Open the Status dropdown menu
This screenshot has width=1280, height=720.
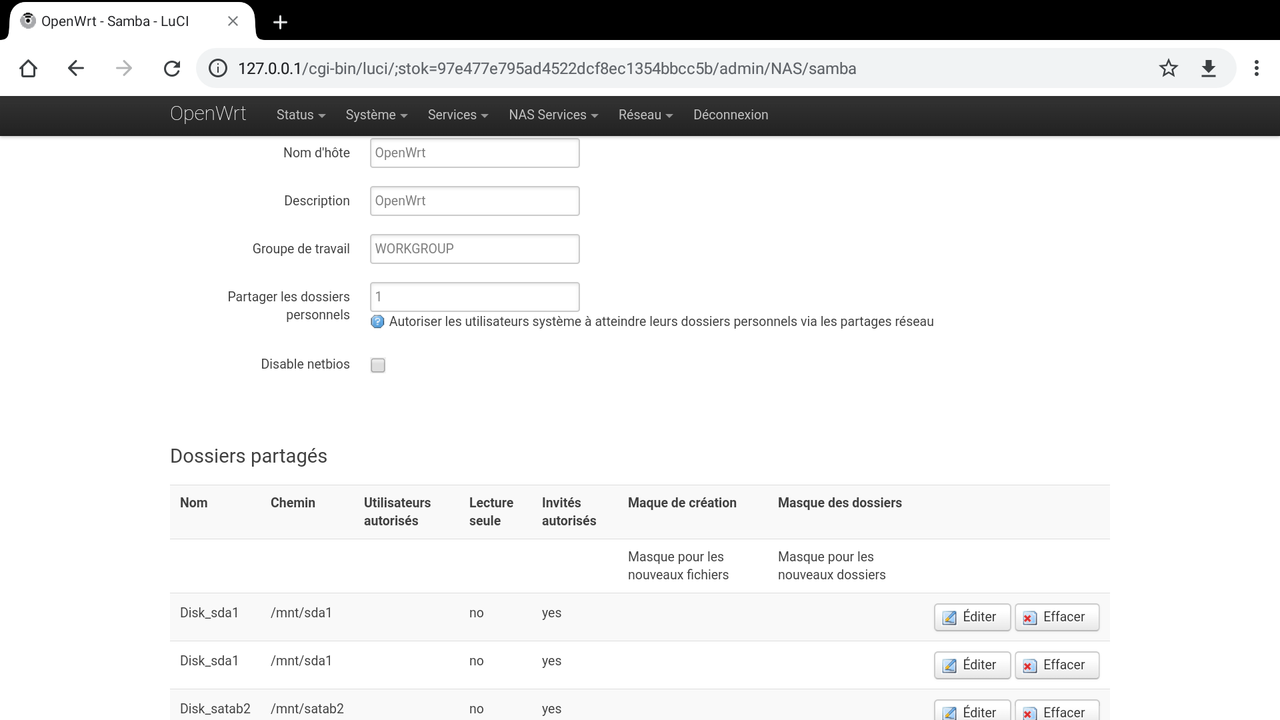pyautogui.click(x=299, y=115)
